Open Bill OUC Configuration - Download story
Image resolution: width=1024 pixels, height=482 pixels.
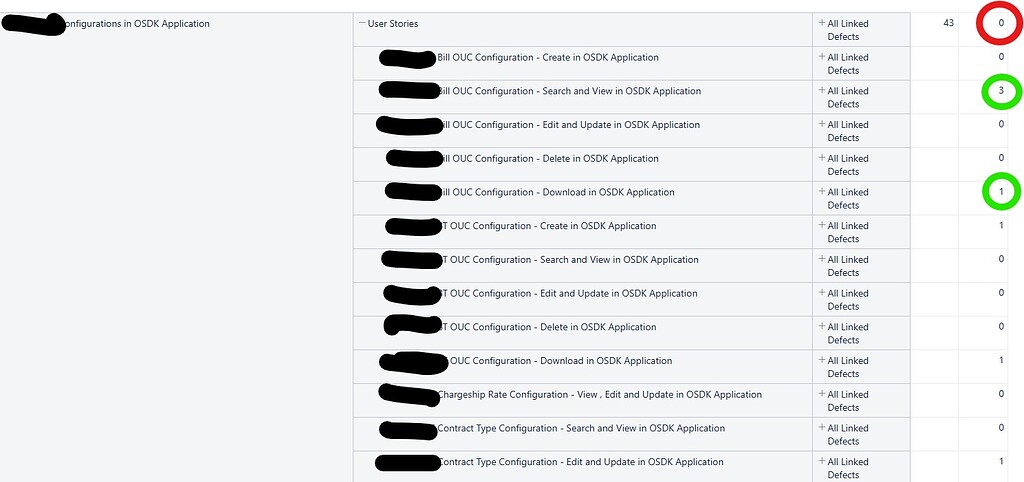(x=558, y=192)
